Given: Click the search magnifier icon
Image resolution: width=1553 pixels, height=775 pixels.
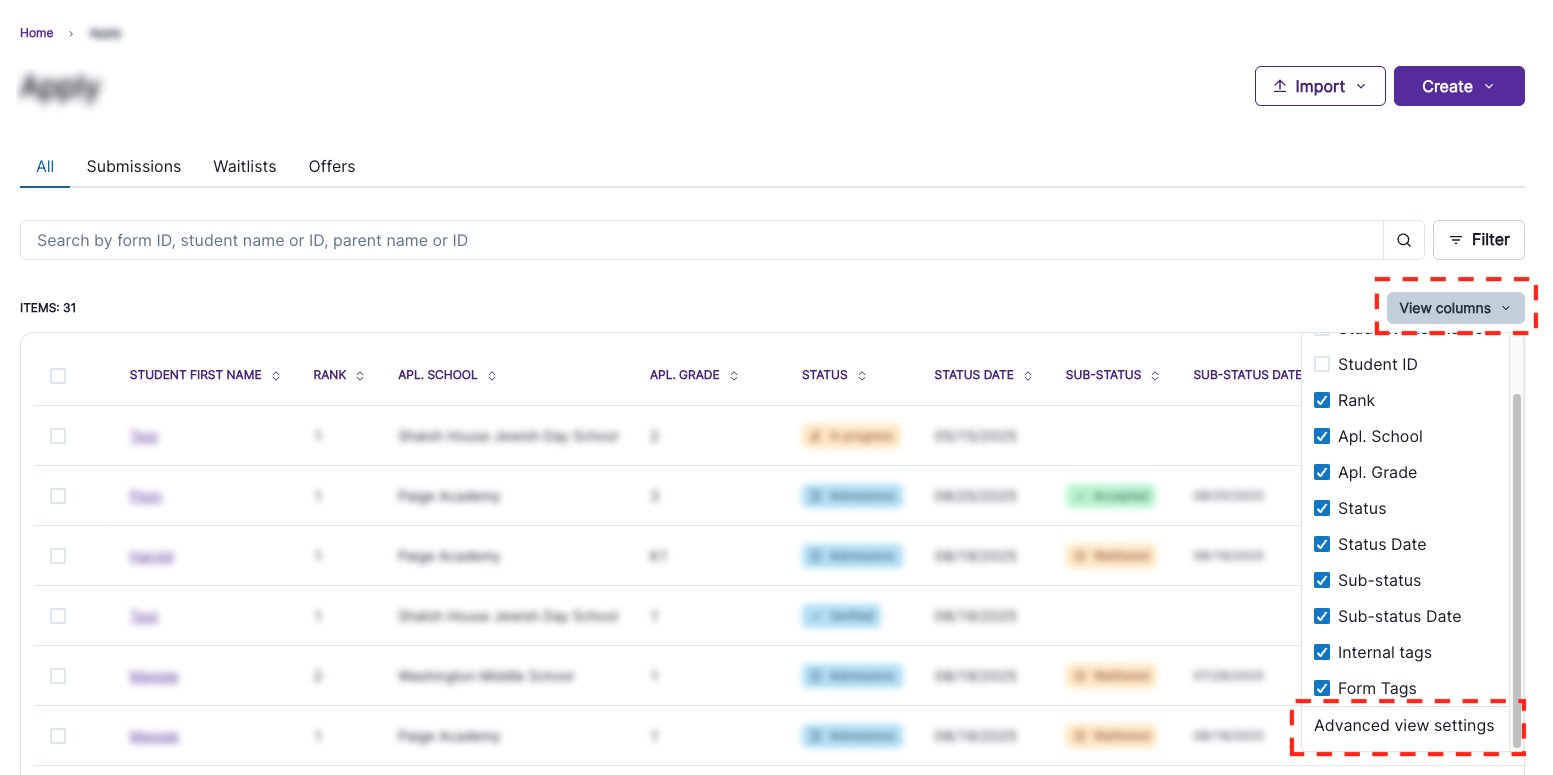Looking at the screenshot, I should click(x=1404, y=240).
